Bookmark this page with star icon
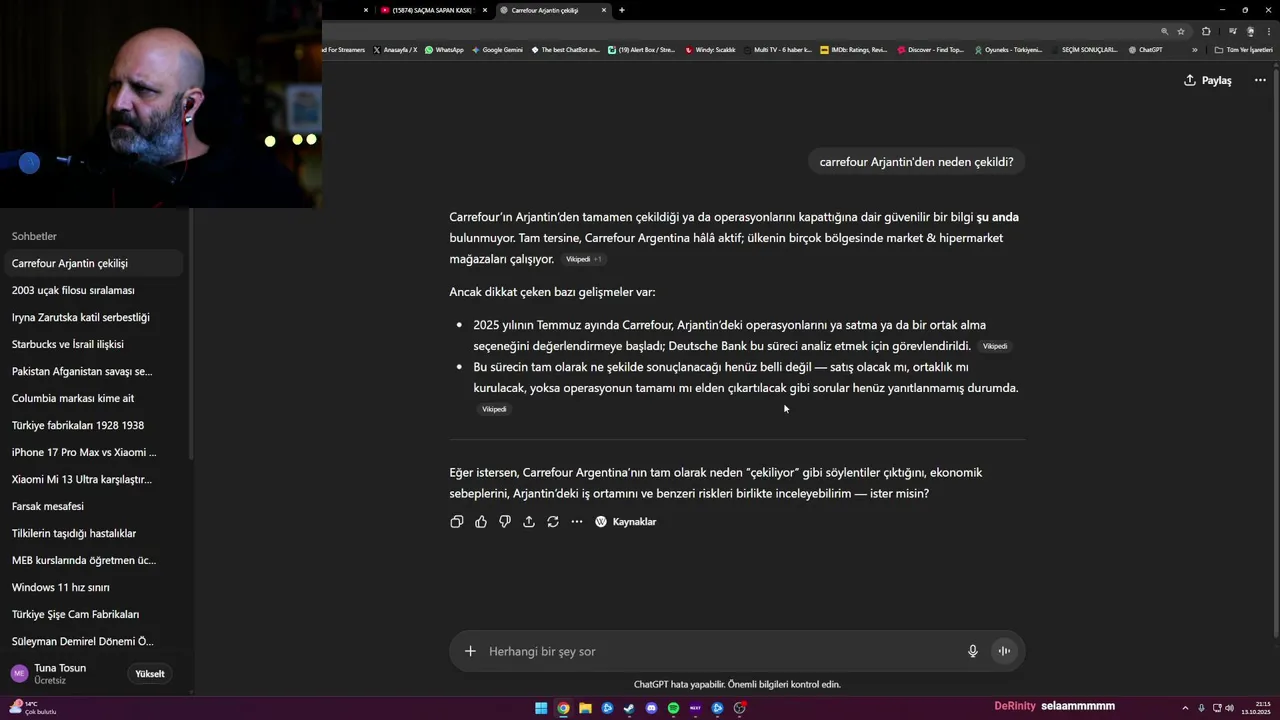 pos(1181,31)
